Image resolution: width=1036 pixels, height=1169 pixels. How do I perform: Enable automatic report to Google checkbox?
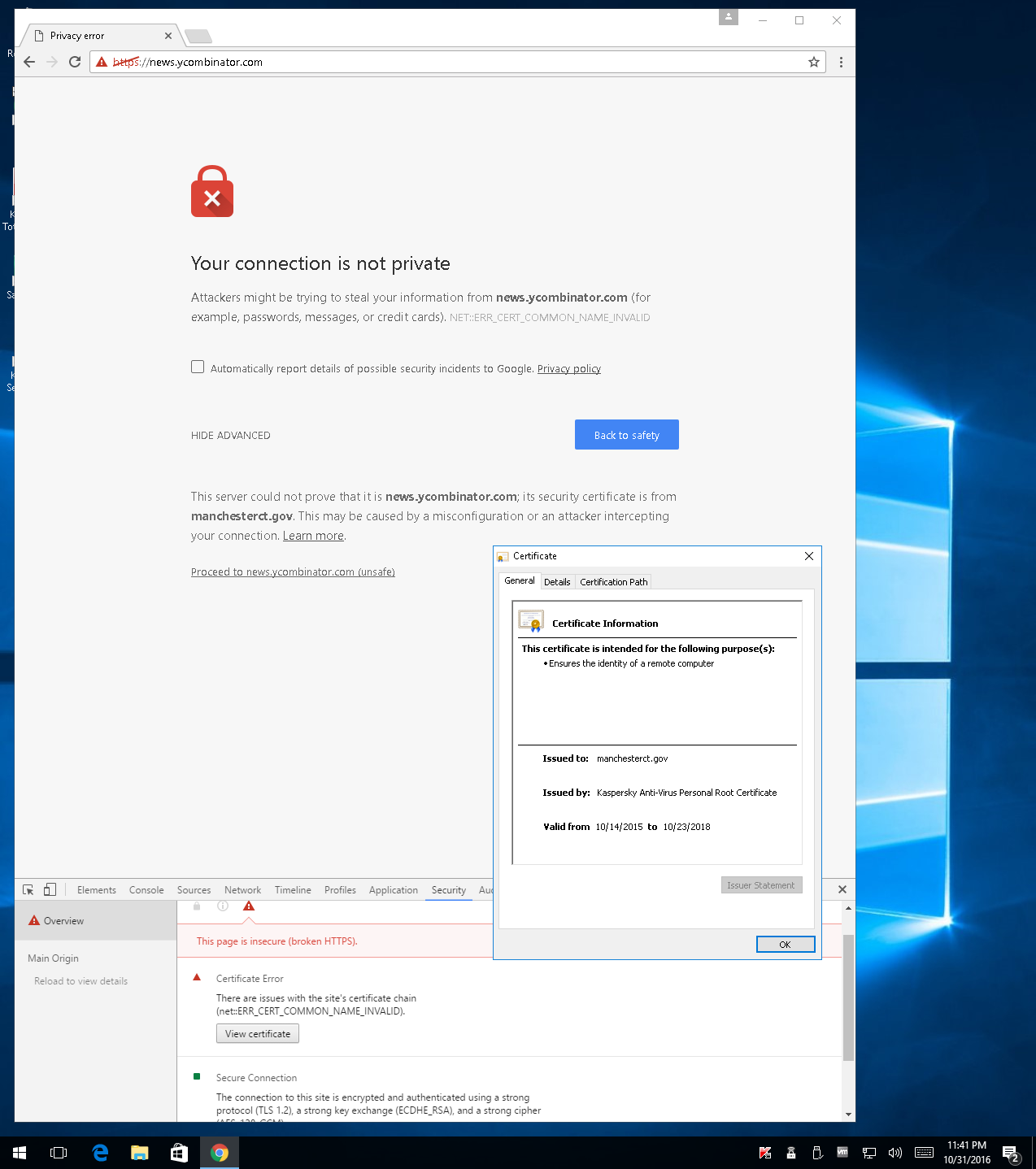pos(198,367)
